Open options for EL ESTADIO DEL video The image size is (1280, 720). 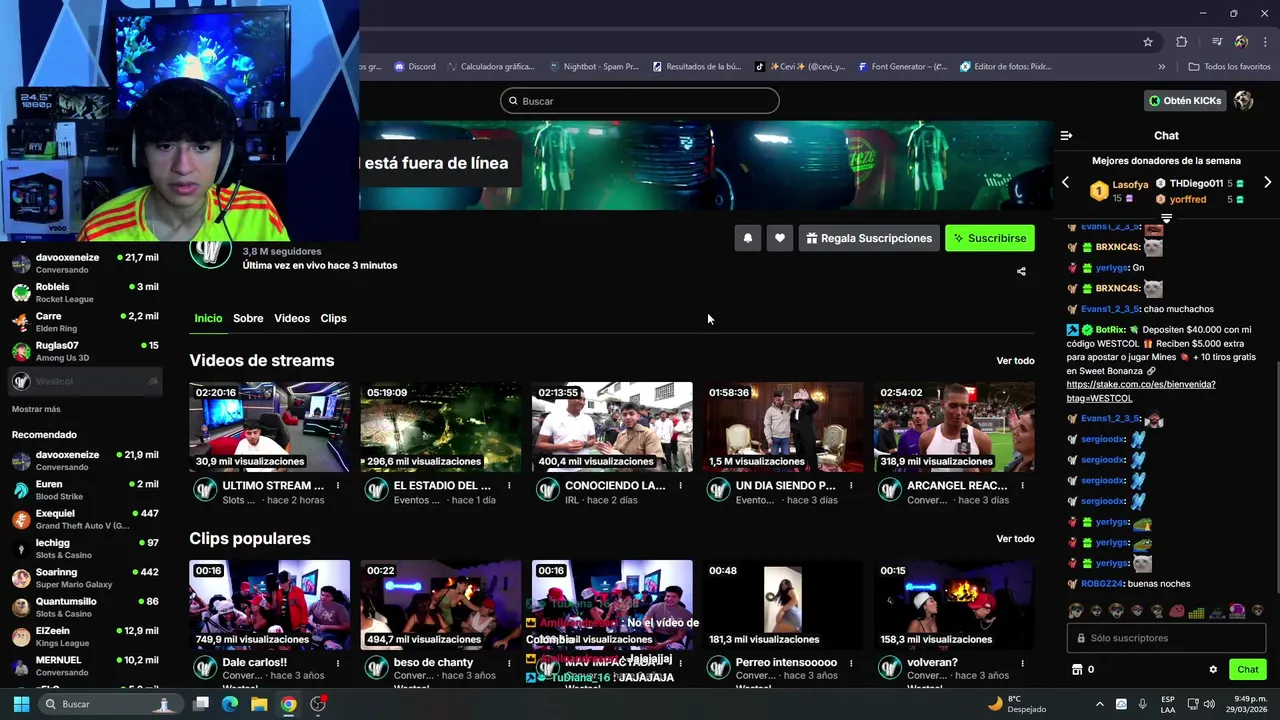point(509,486)
